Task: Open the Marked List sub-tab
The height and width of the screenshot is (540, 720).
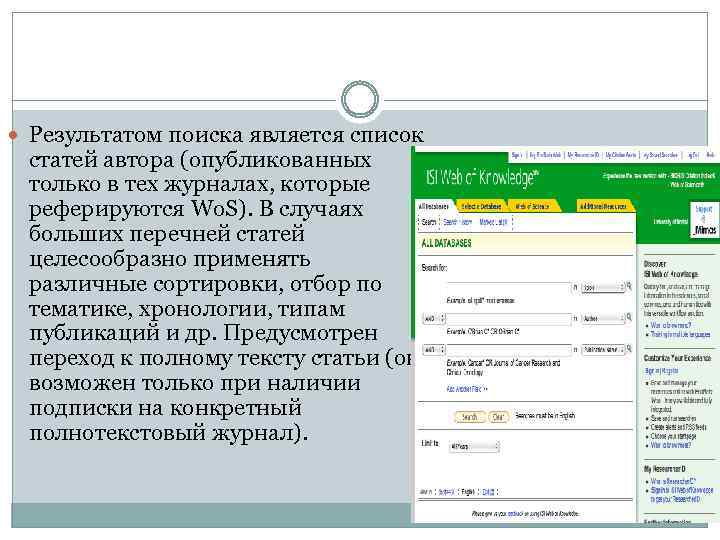Action: [493, 222]
